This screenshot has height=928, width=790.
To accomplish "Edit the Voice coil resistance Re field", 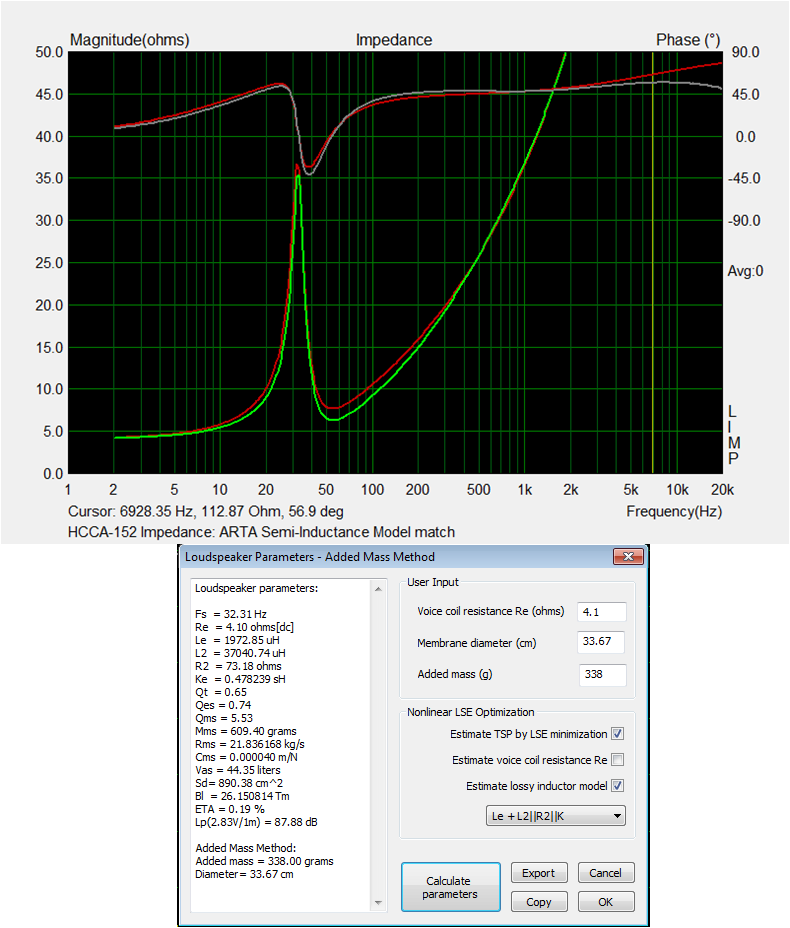I will pyautogui.click(x=601, y=612).
